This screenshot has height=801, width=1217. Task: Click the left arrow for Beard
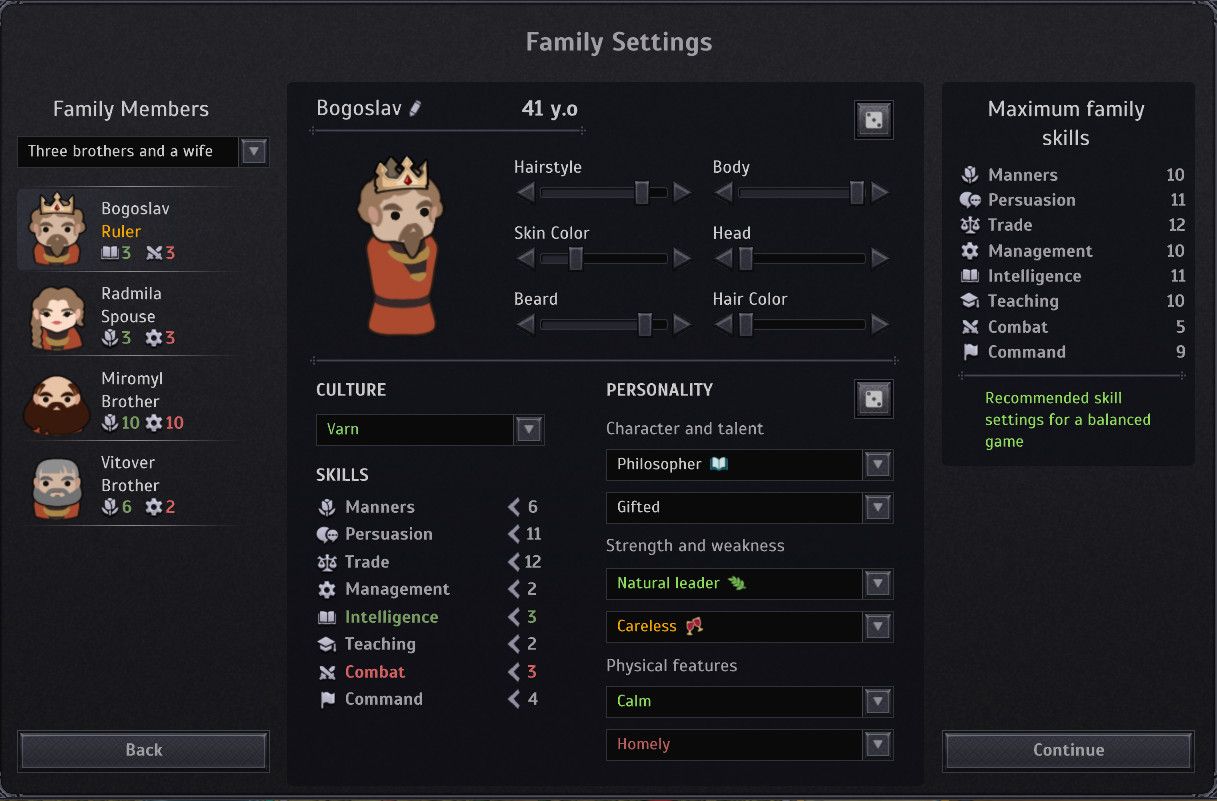pos(525,324)
